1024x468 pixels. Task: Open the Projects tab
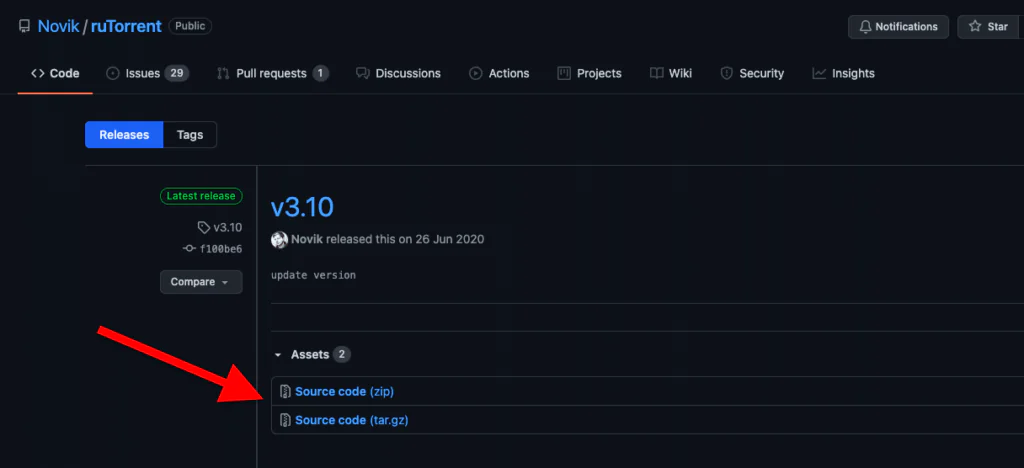click(x=589, y=73)
